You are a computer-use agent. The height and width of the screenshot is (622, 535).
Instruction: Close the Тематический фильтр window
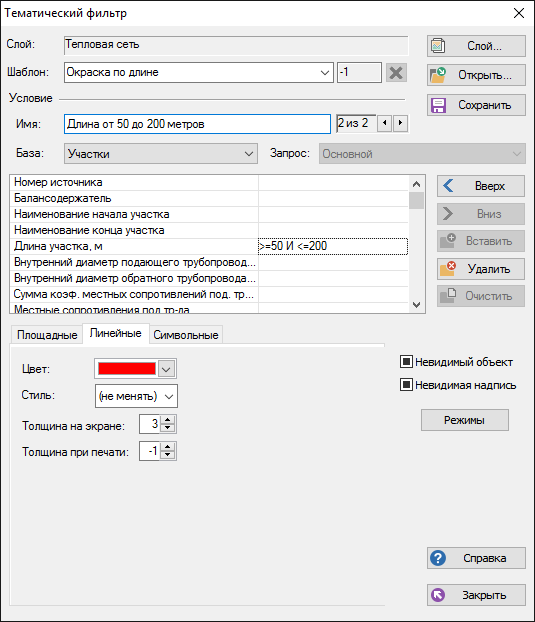519,13
